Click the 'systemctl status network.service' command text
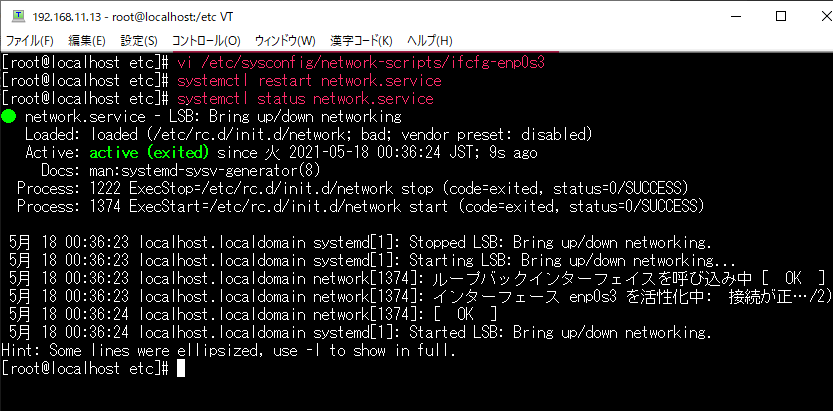833x411 pixels. (x=304, y=98)
